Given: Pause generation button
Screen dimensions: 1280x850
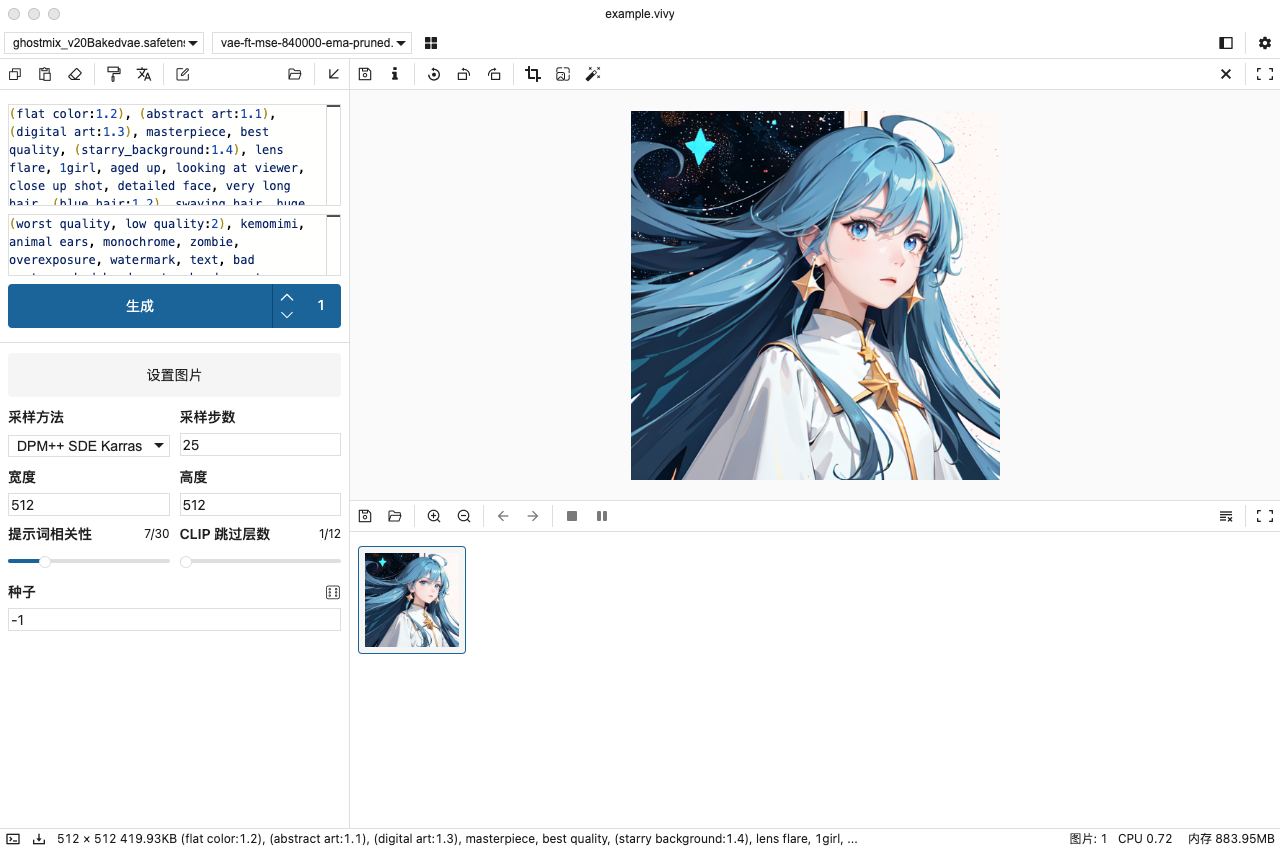Looking at the screenshot, I should (602, 516).
